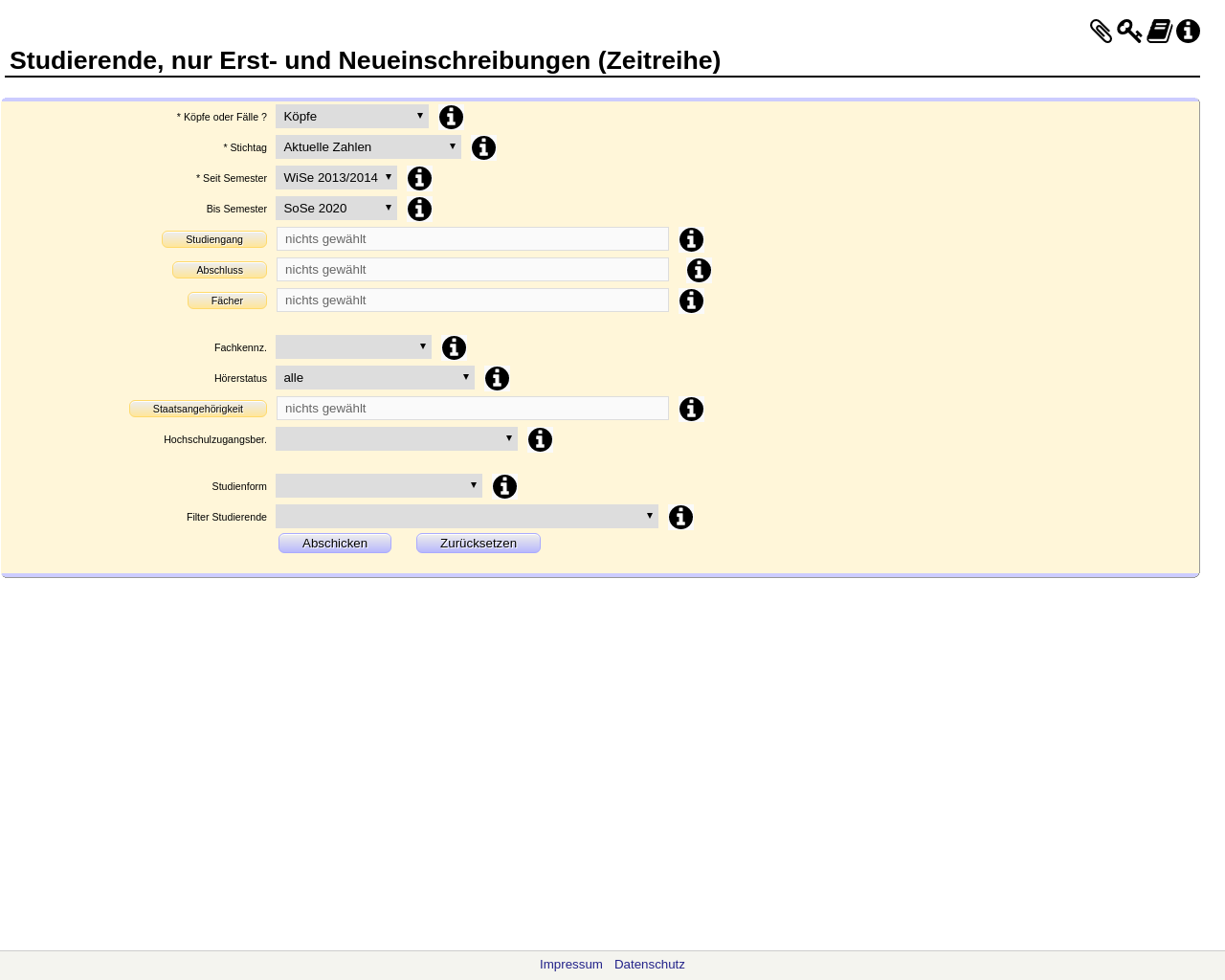Image resolution: width=1225 pixels, height=980 pixels.
Task: Click the key icon in top toolbar
Action: tap(1129, 32)
